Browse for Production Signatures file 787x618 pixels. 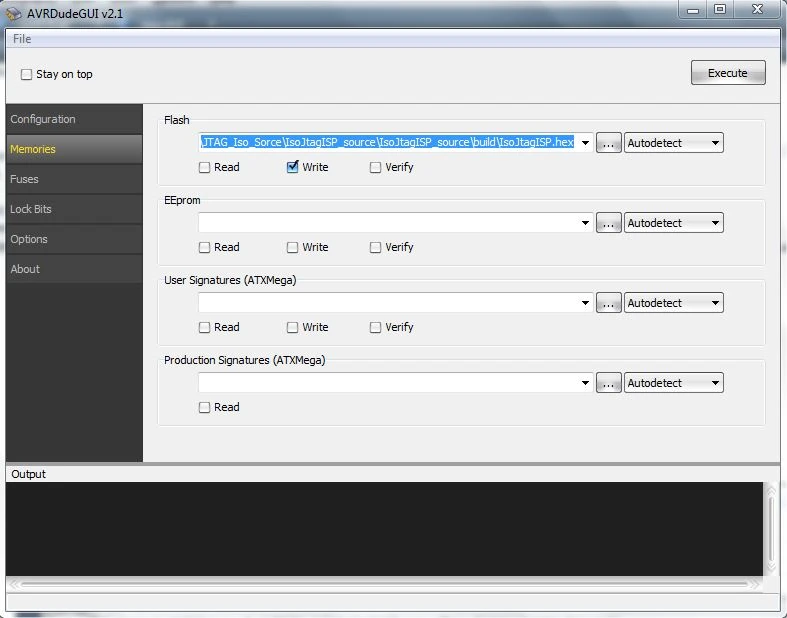tap(608, 383)
